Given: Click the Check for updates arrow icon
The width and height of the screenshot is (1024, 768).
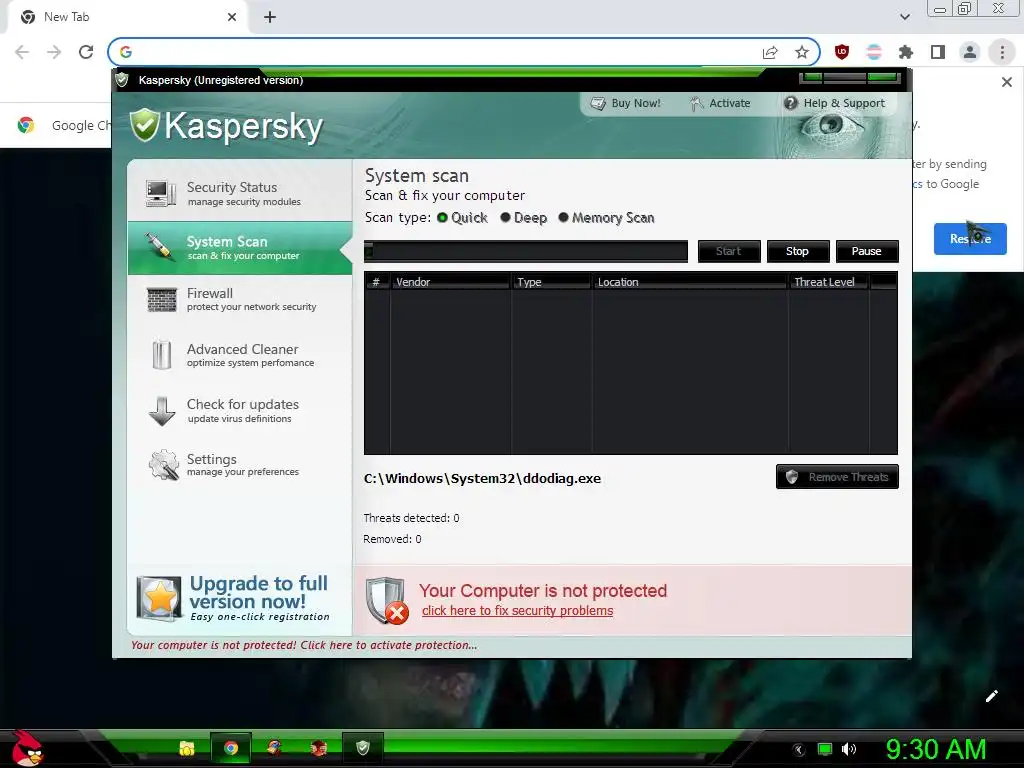Looking at the screenshot, I should pos(162,411).
